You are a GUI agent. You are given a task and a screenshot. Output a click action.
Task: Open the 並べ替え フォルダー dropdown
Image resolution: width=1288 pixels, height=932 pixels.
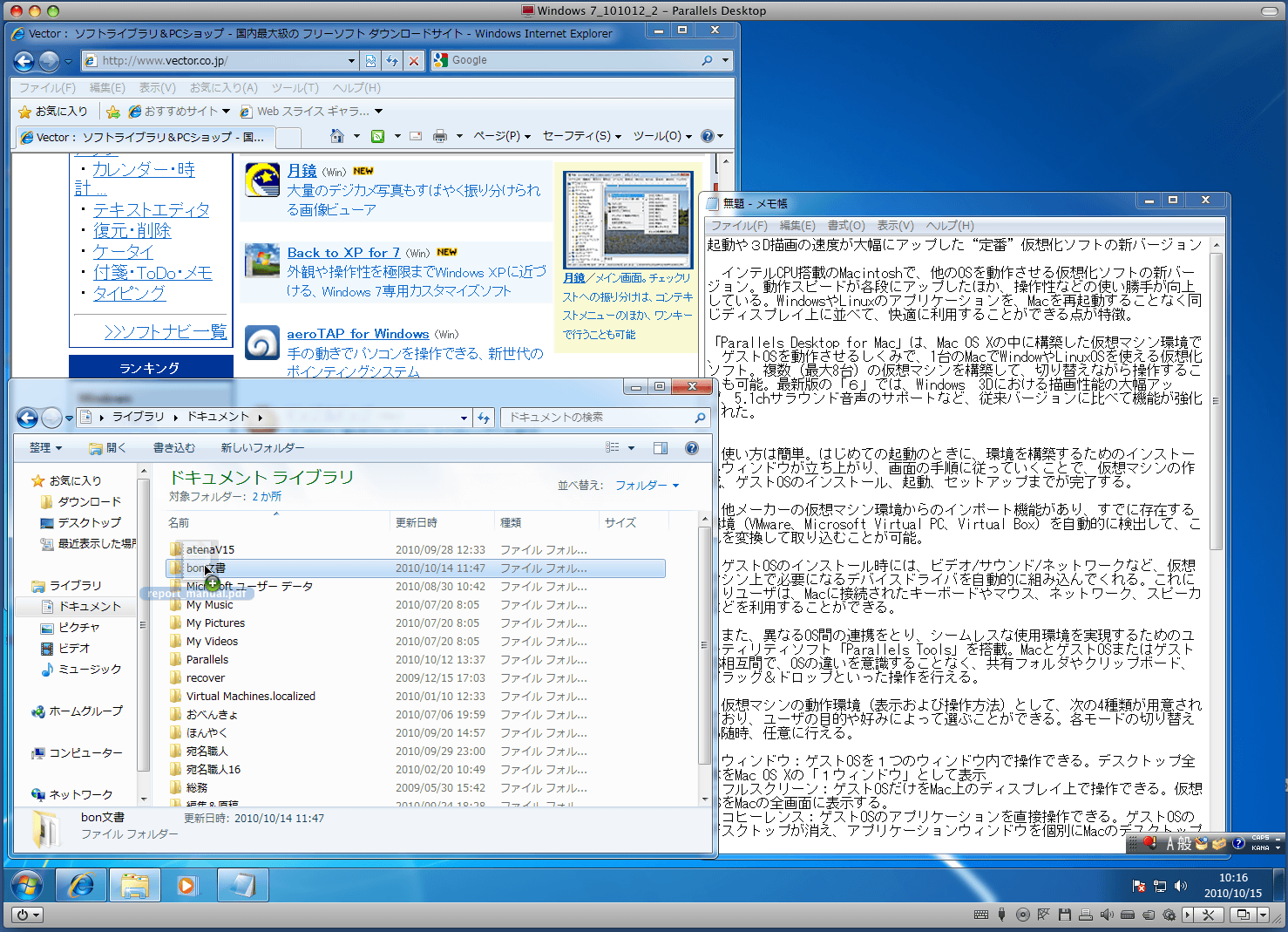(647, 486)
